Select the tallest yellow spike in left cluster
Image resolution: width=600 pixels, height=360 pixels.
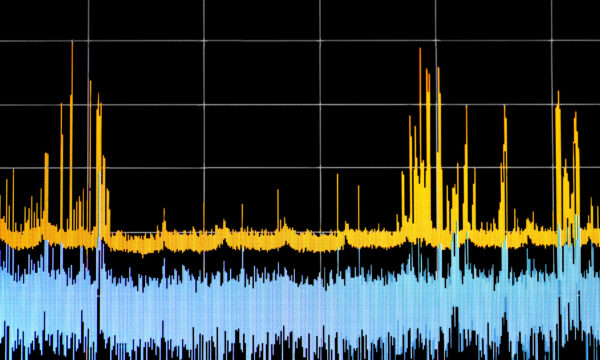pos(72,136)
